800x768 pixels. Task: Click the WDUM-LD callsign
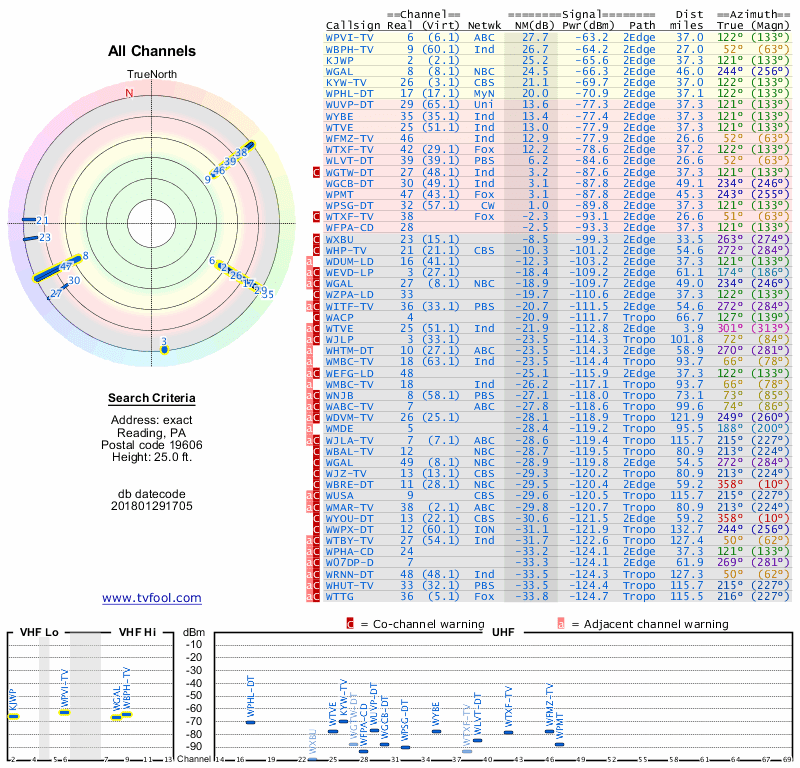tap(349, 261)
